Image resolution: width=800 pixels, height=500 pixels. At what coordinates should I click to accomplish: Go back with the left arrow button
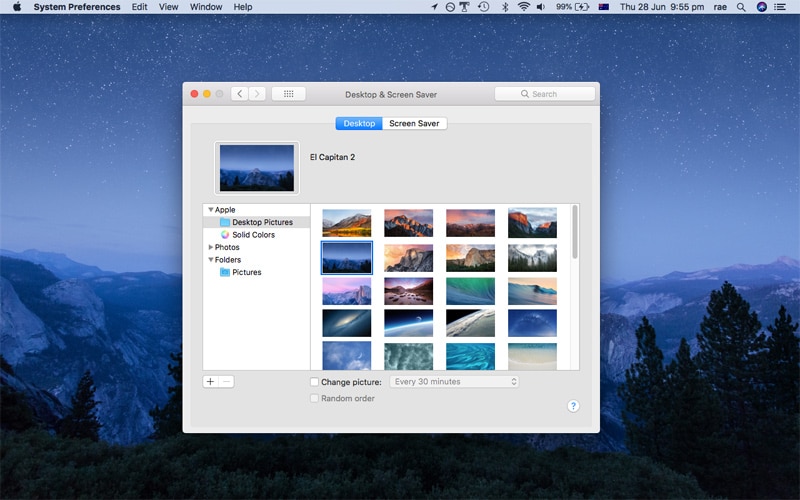pyautogui.click(x=240, y=94)
